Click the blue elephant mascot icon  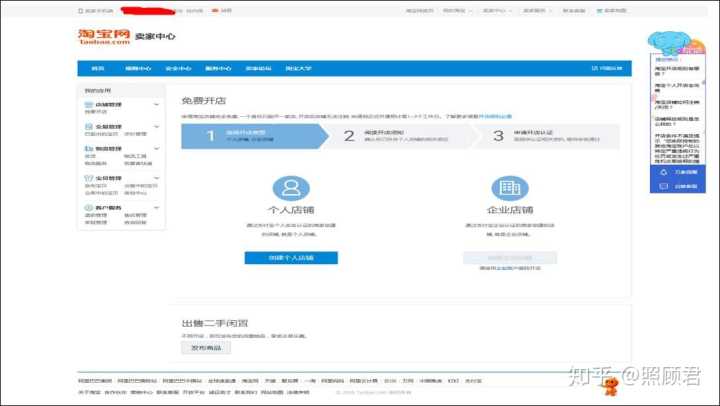point(671,42)
